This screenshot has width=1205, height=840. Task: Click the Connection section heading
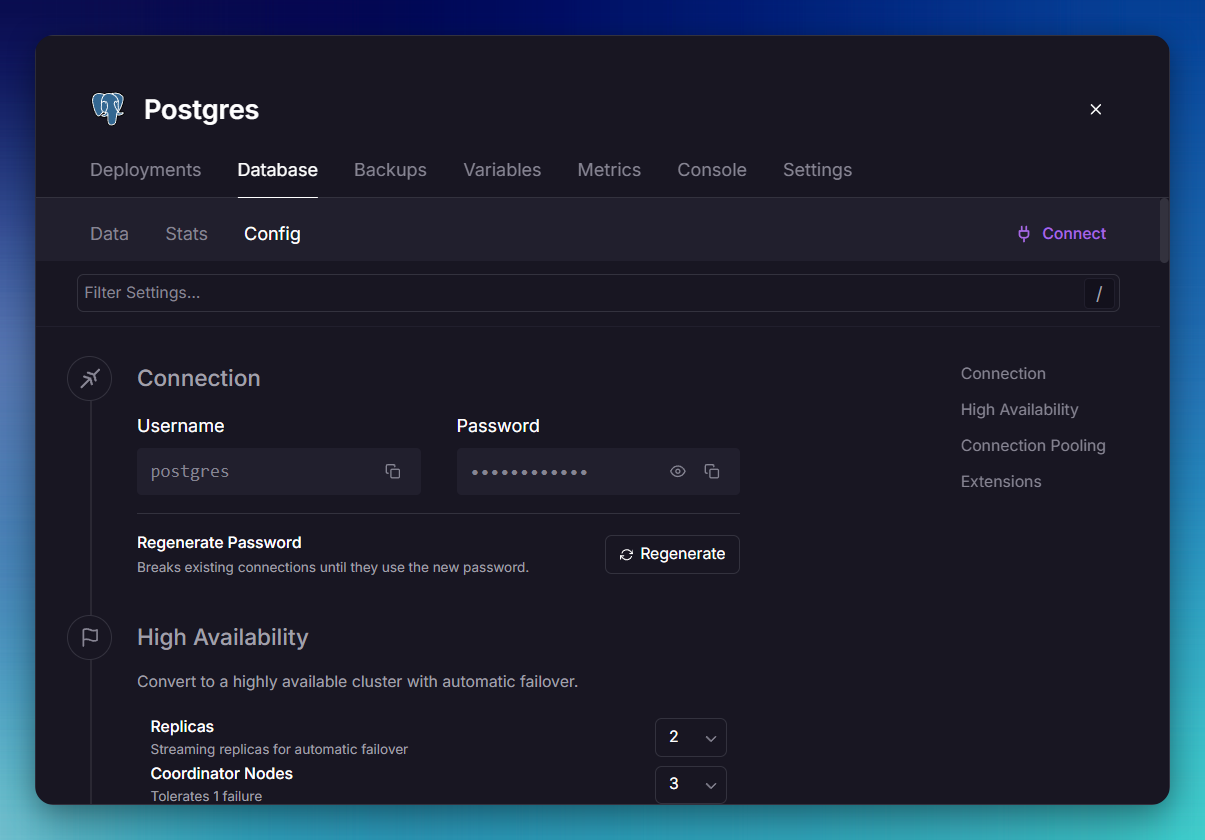coord(199,378)
